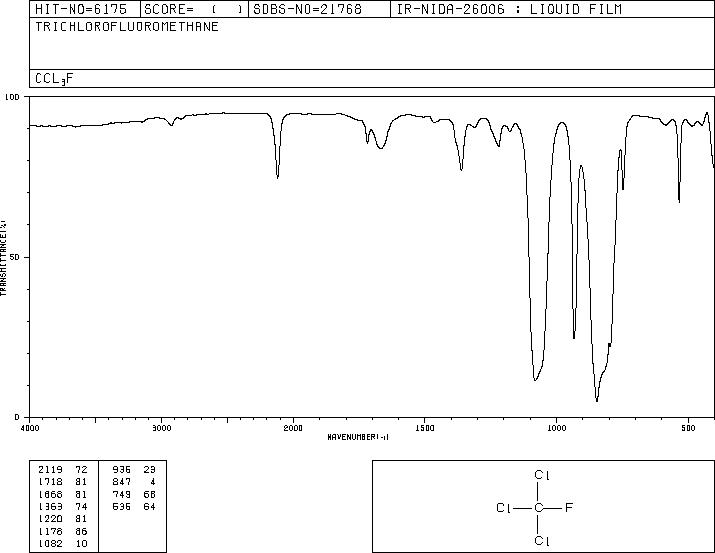Click the top Cl atom in the structure
715x553 pixels.
[x=542, y=475]
